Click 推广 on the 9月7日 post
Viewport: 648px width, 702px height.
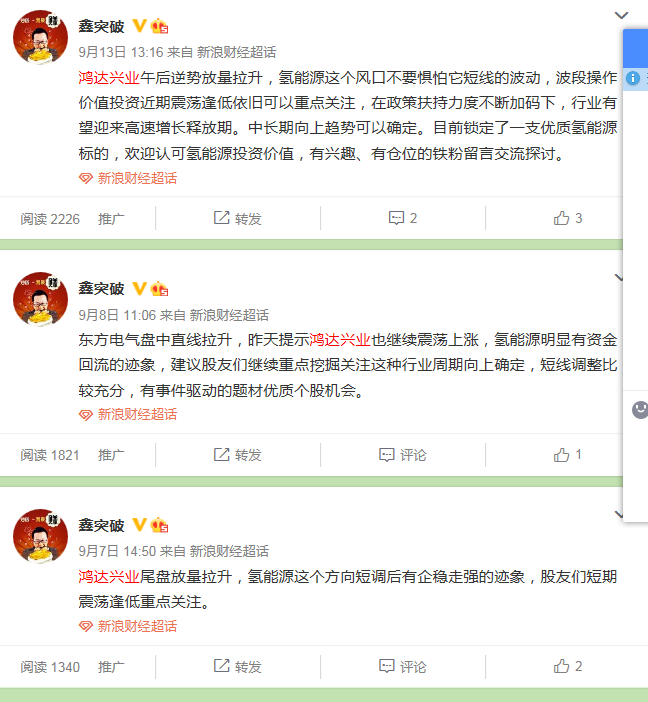(x=111, y=667)
